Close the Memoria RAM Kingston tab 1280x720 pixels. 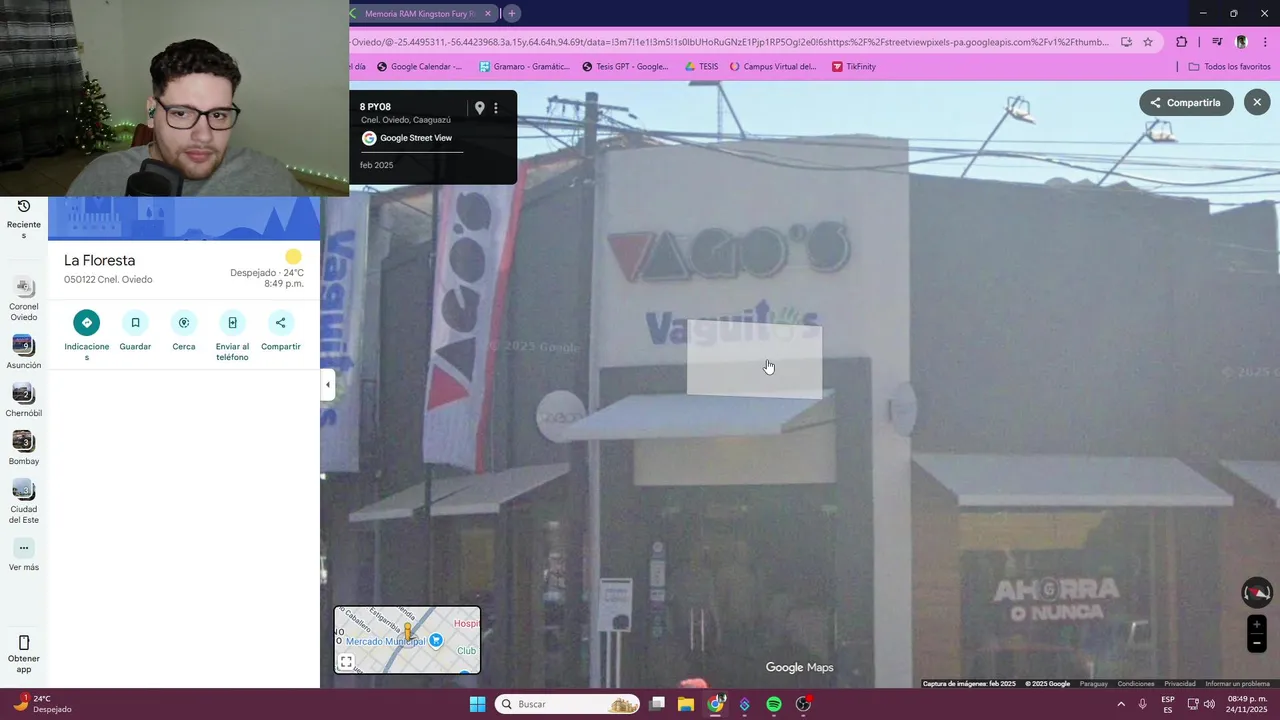click(x=488, y=14)
